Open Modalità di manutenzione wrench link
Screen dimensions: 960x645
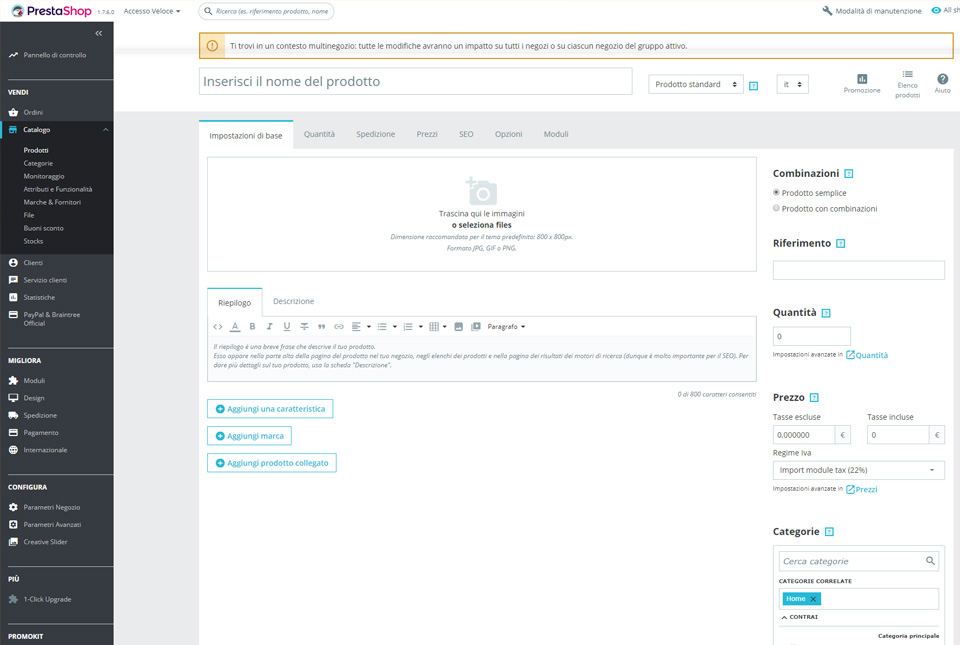[x=872, y=11]
